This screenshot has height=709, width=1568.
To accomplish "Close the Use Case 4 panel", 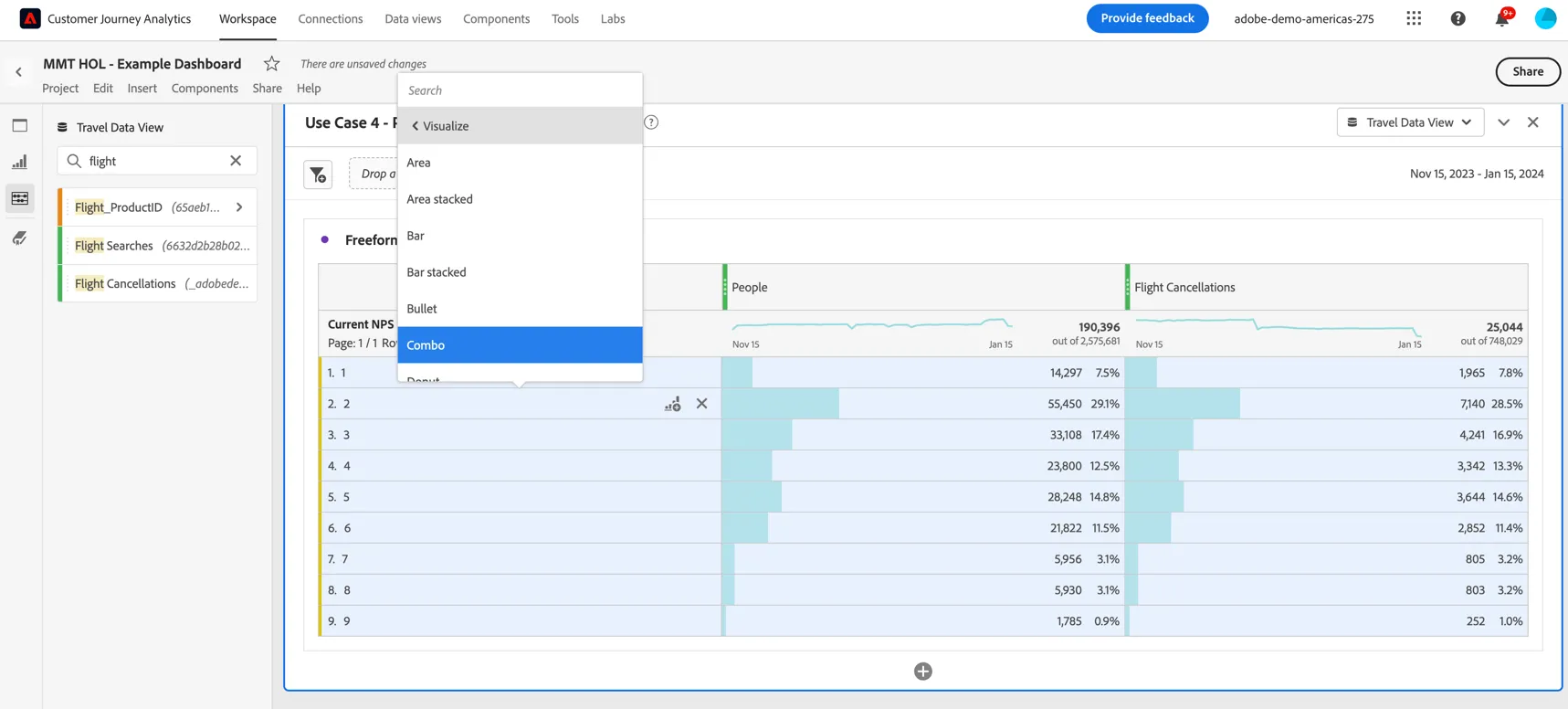I will (x=1533, y=122).
